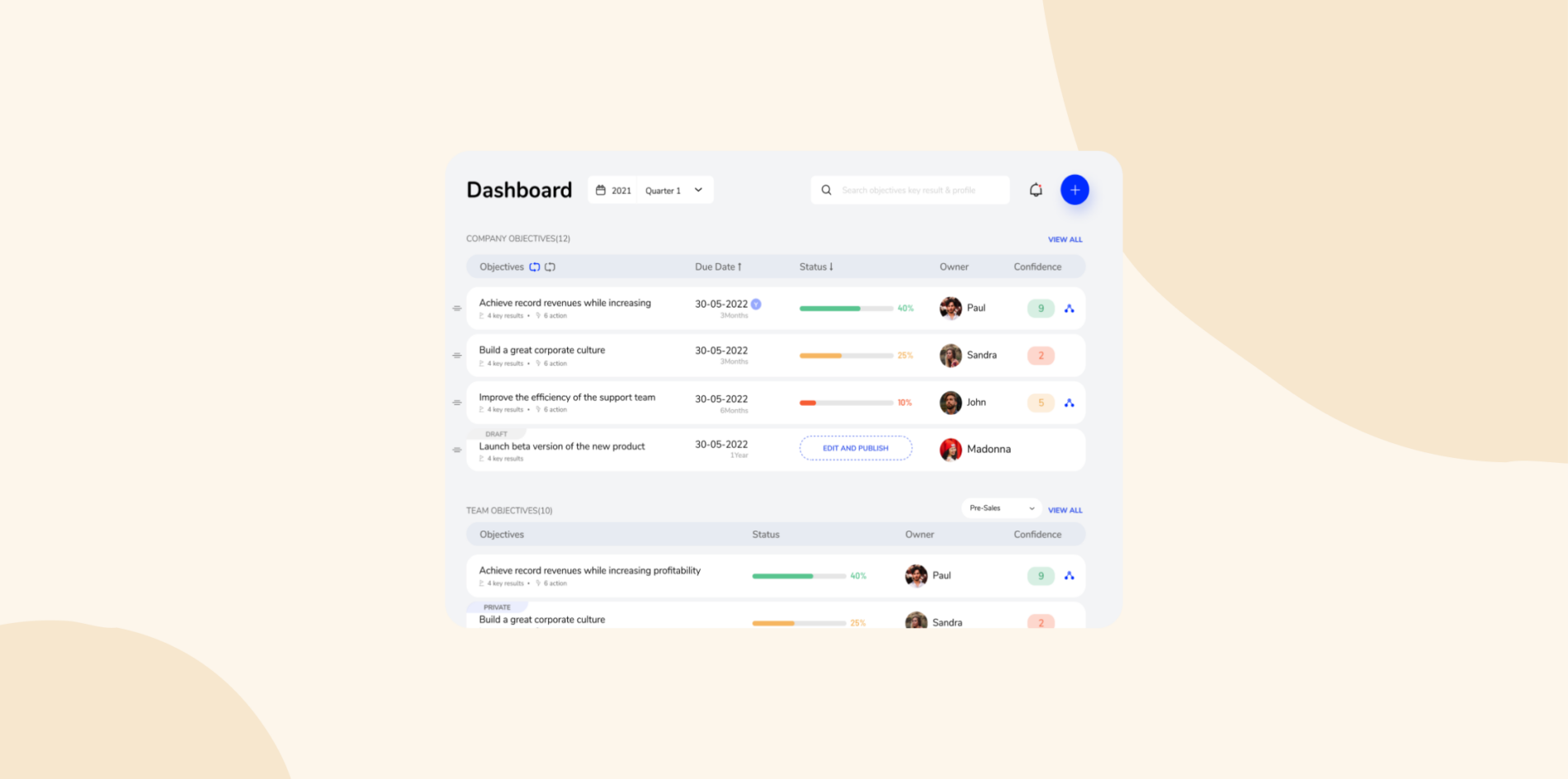Click the '1Year' due label
The image size is (1568, 779).
[739, 456]
